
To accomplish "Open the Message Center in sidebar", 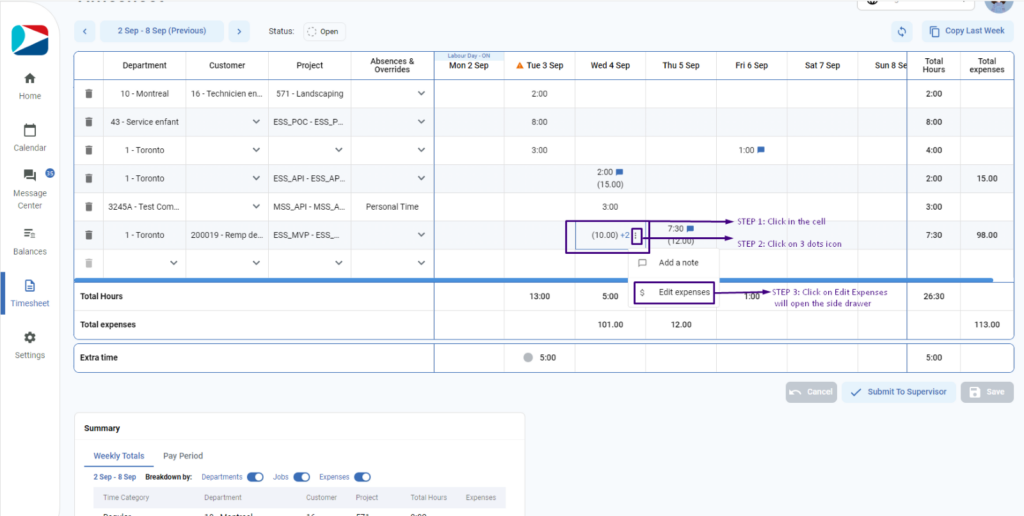I will pos(29,189).
